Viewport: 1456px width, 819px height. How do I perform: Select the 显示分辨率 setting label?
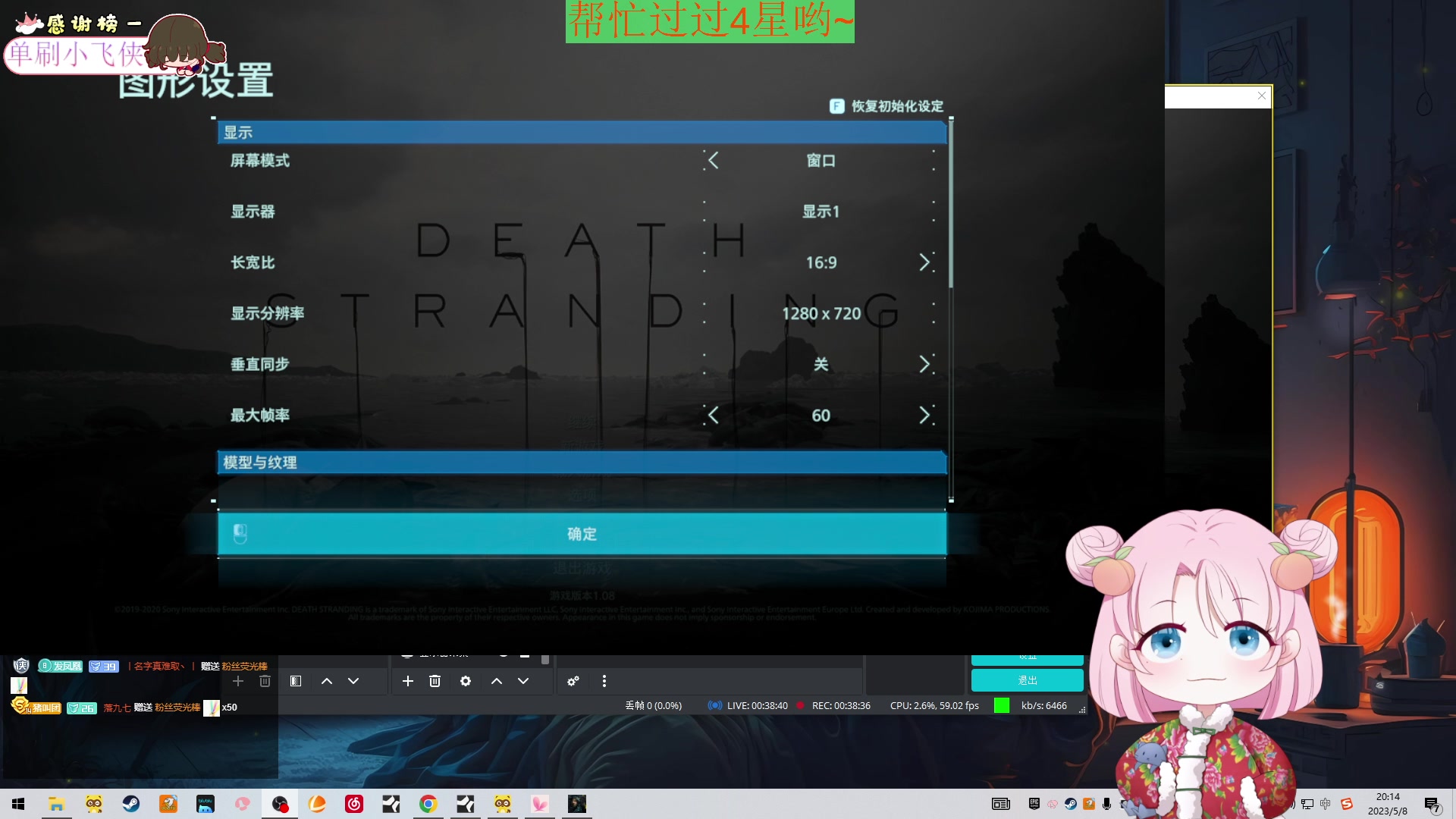(268, 313)
